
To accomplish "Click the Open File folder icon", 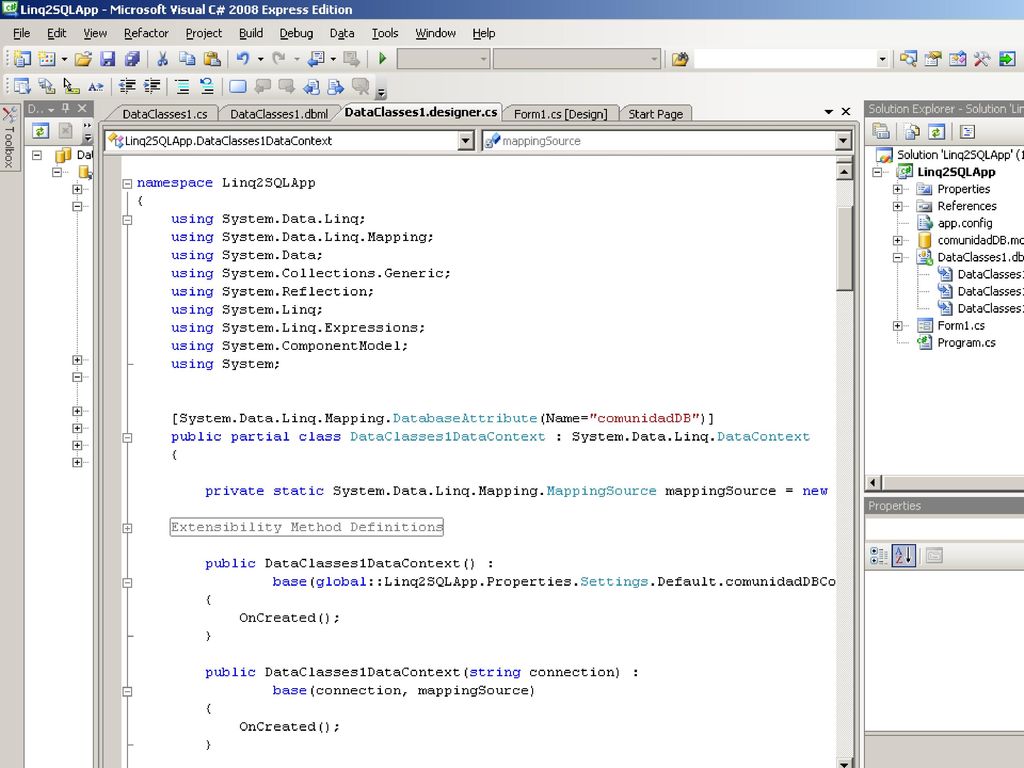I will [83, 59].
